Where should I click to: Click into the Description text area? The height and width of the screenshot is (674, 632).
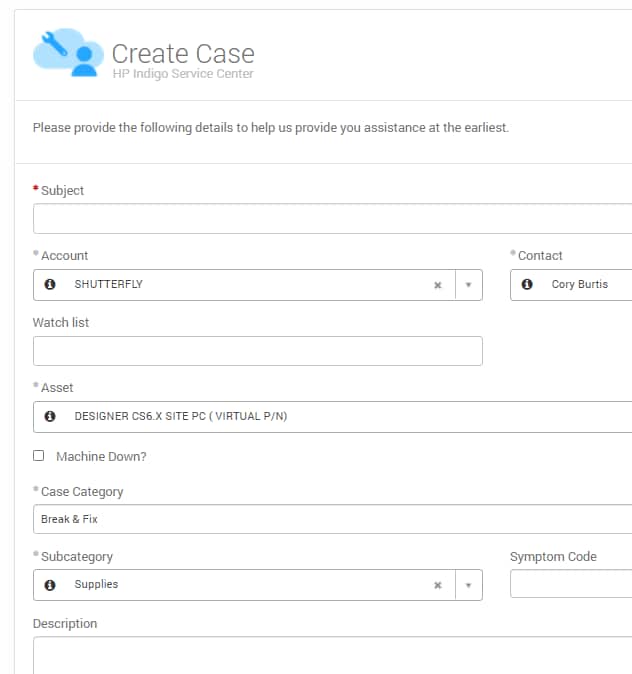pyautogui.click(x=332, y=656)
